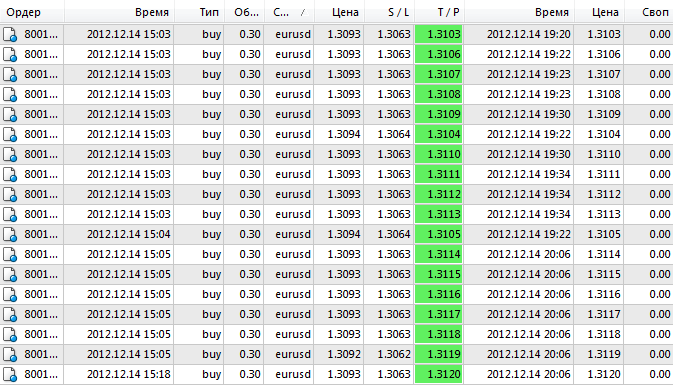Select order icon in T/P 1.3119 row
Image resolution: width=673 pixels, height=385 pixels.
click(10, 355)
